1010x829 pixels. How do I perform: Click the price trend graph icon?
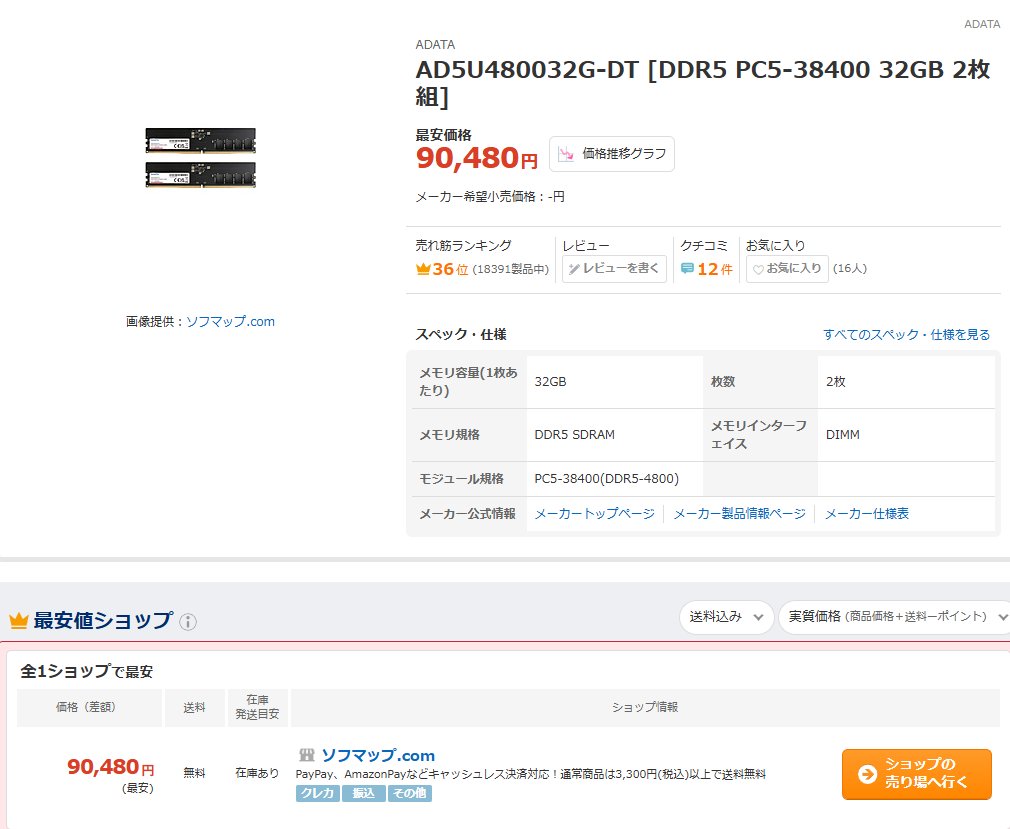point(566,154)
